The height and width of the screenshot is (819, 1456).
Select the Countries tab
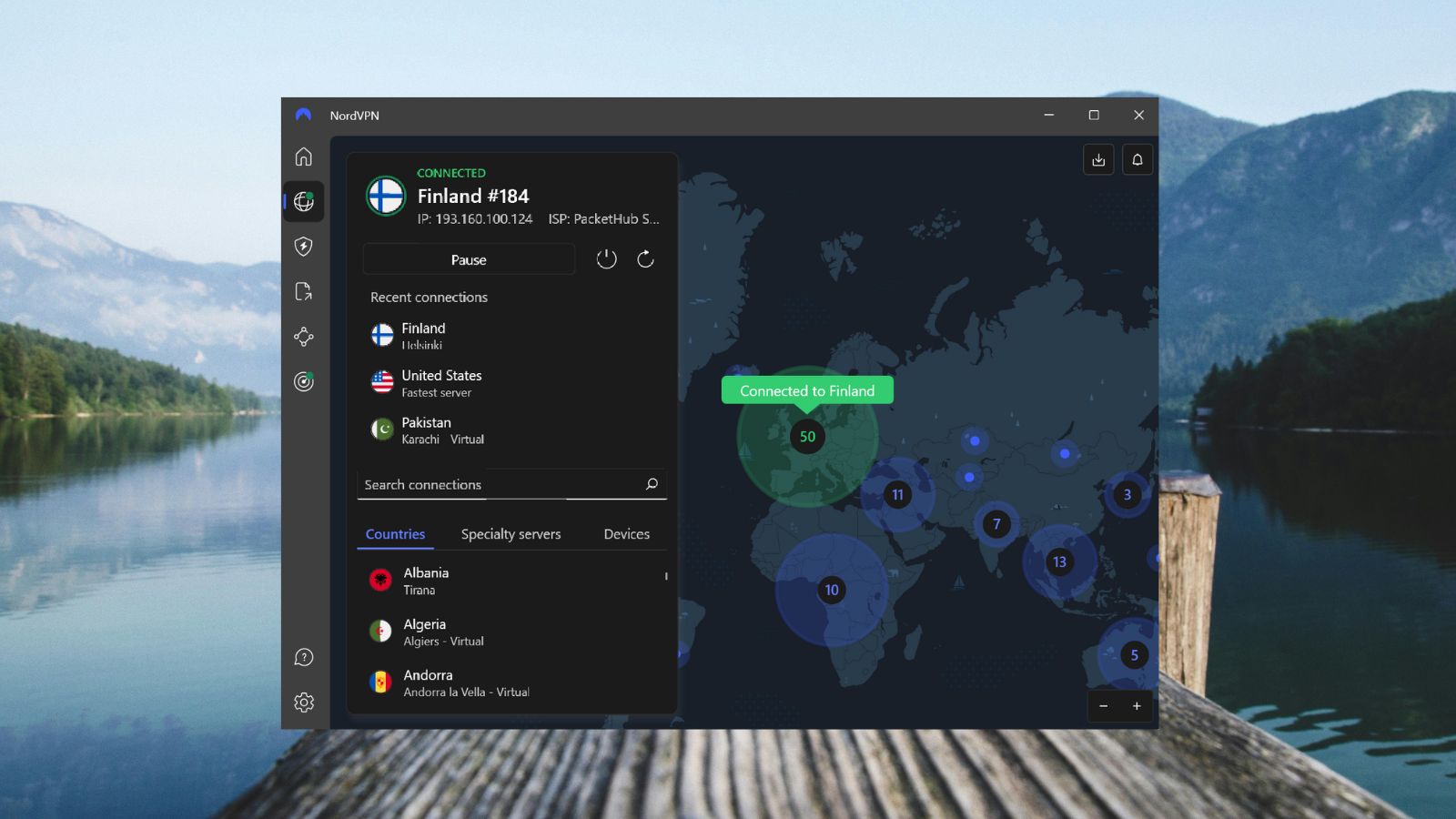click(x=395, y=534)
